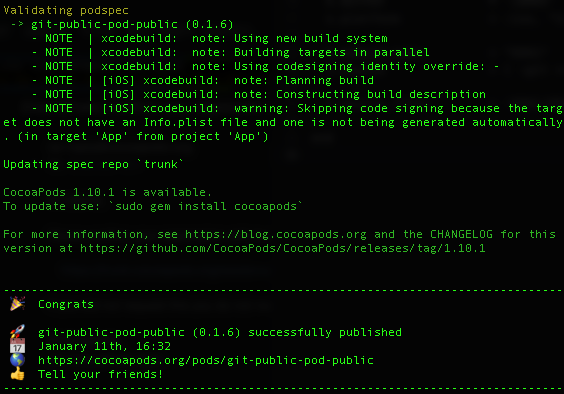Screen dimensions: 564x394
Task: Click the 'sudo gem install cocoapods' command
Action: click(206, 206)
